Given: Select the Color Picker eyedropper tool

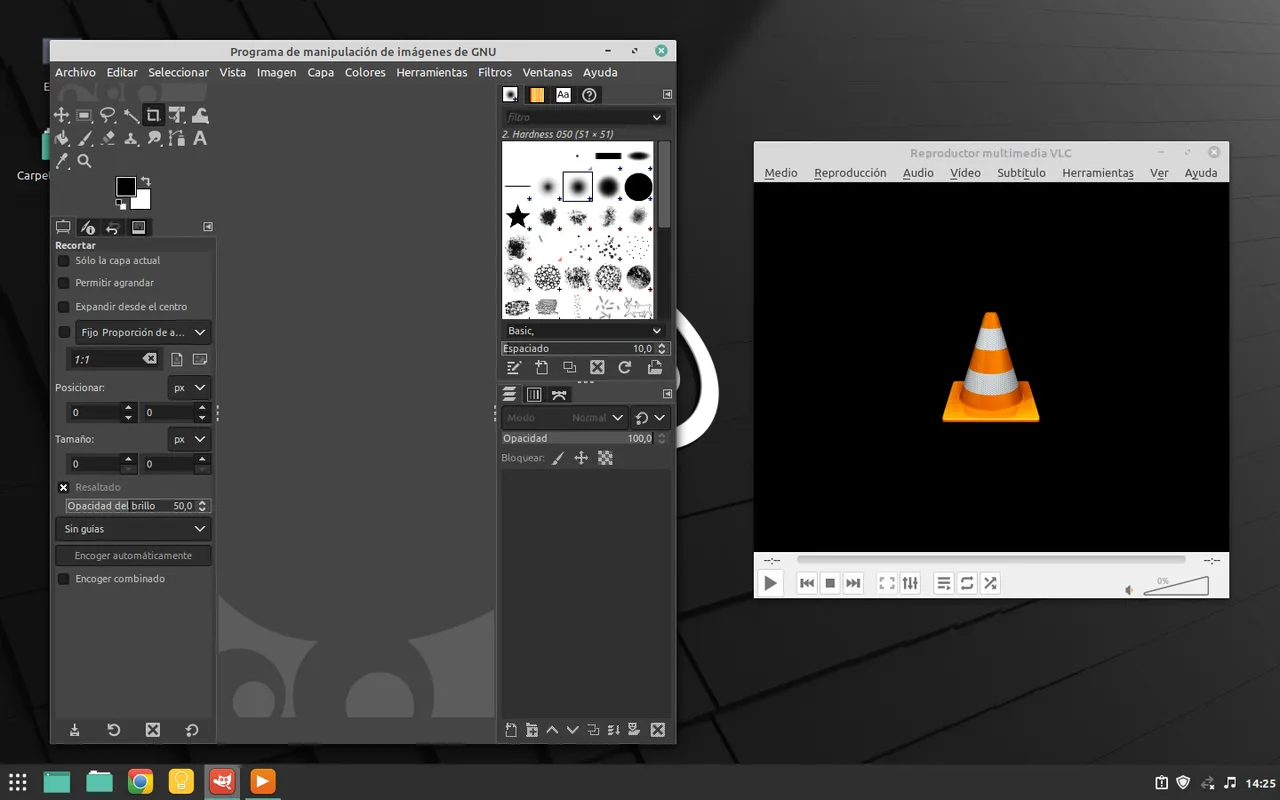Looking at the screenshot, I should click(x=62, y=161).
